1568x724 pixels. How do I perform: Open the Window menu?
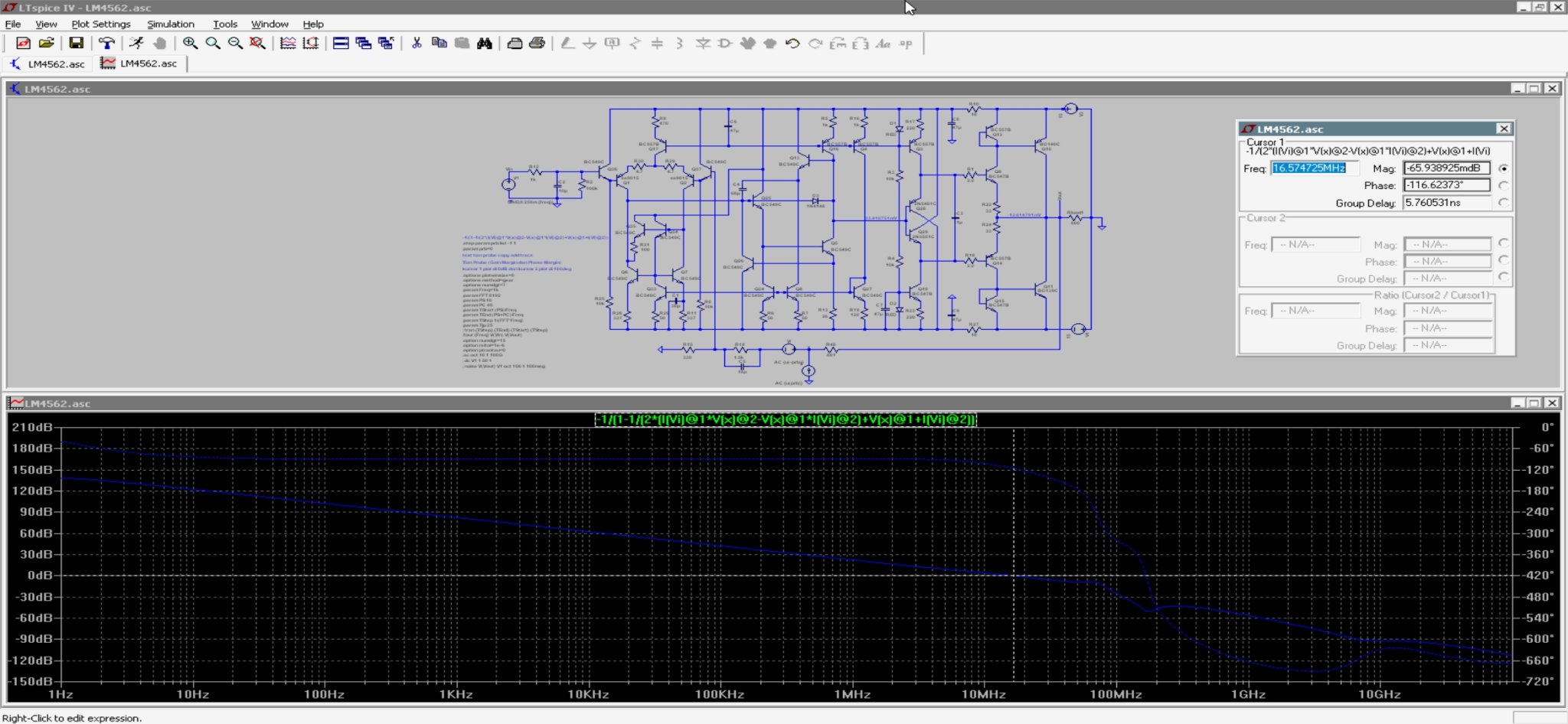269,24
